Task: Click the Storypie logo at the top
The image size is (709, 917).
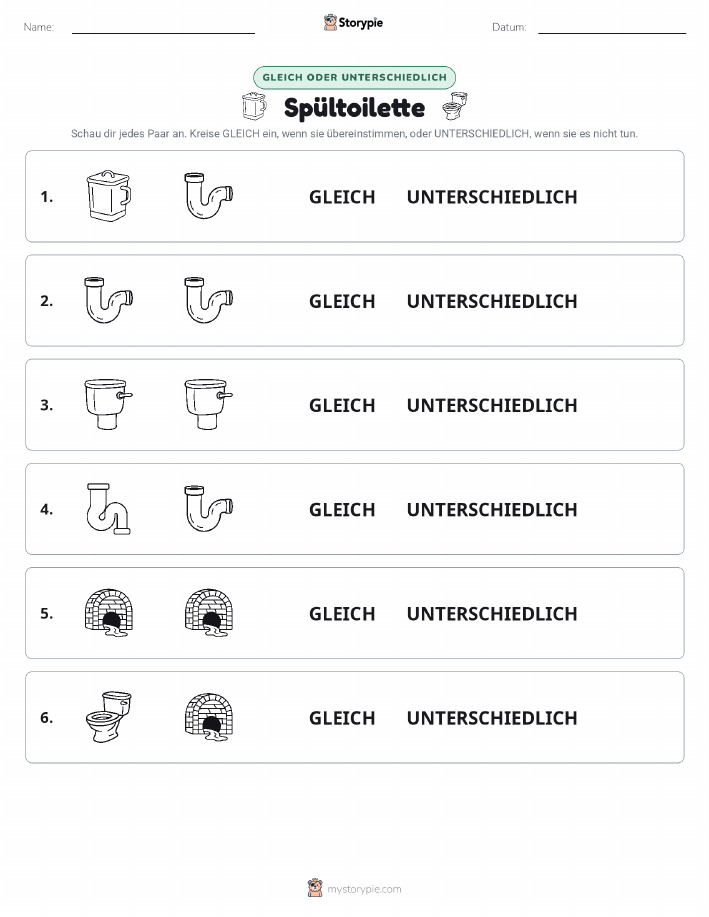Action: pyautogui.click(x=353, y=23)
